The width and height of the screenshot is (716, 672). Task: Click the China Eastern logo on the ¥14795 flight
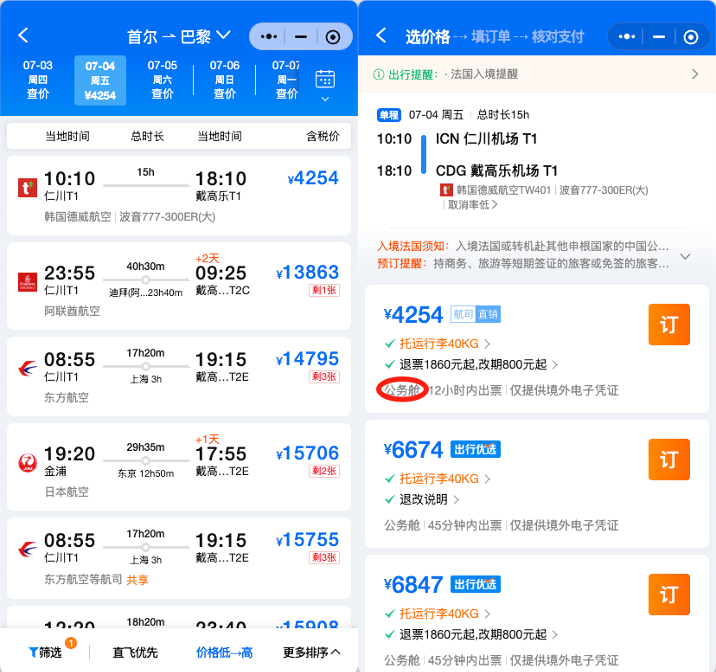[x=27, y=368]
